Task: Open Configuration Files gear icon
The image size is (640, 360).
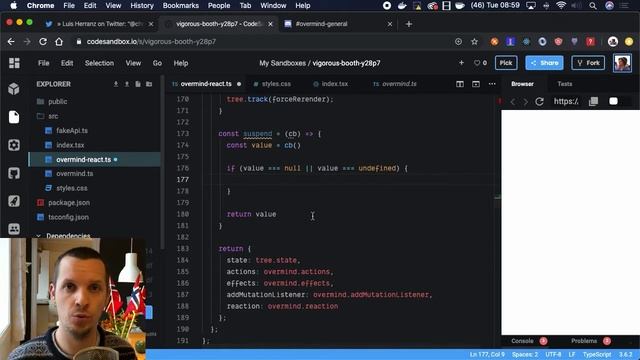Action: (14, 145)
